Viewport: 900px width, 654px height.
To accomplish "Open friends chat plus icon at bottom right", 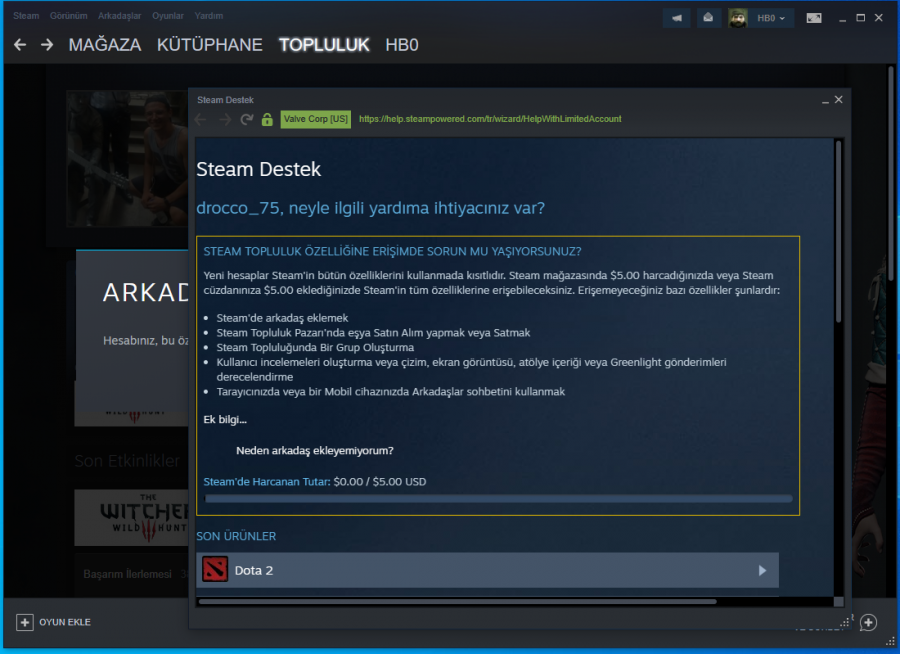I will 868,622.
